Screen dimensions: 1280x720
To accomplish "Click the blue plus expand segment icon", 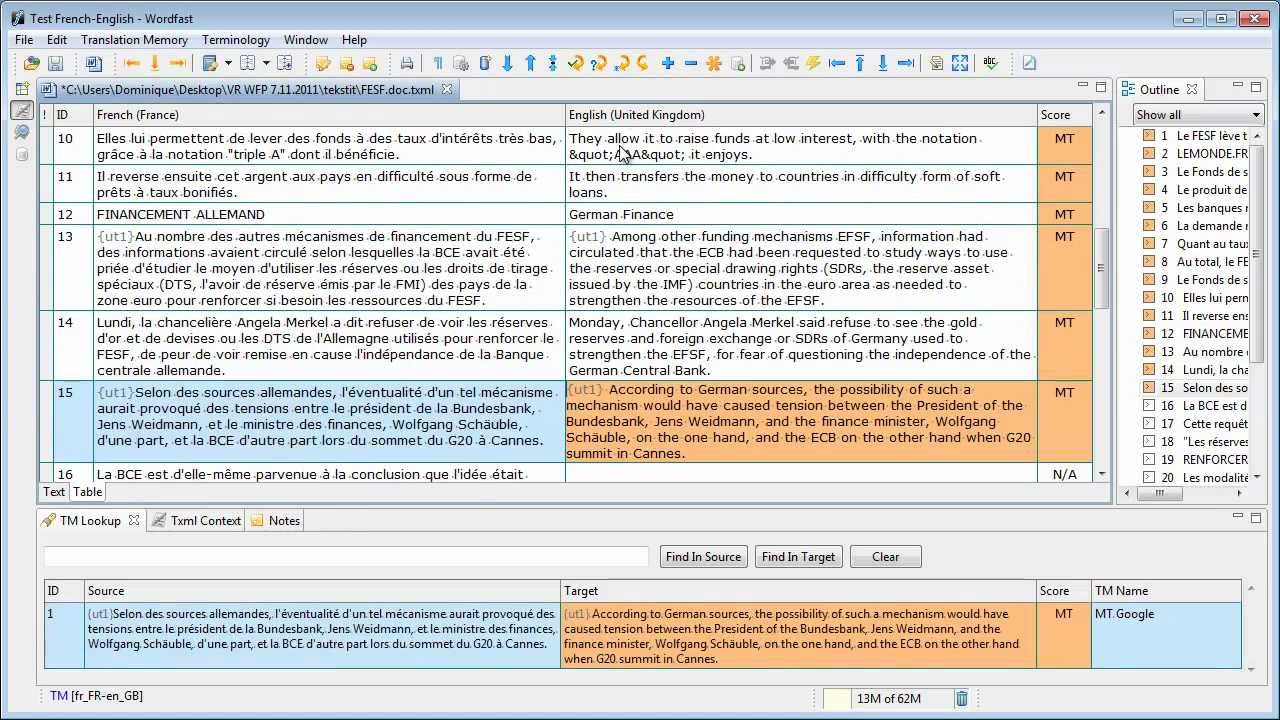I will click(668, 63).
